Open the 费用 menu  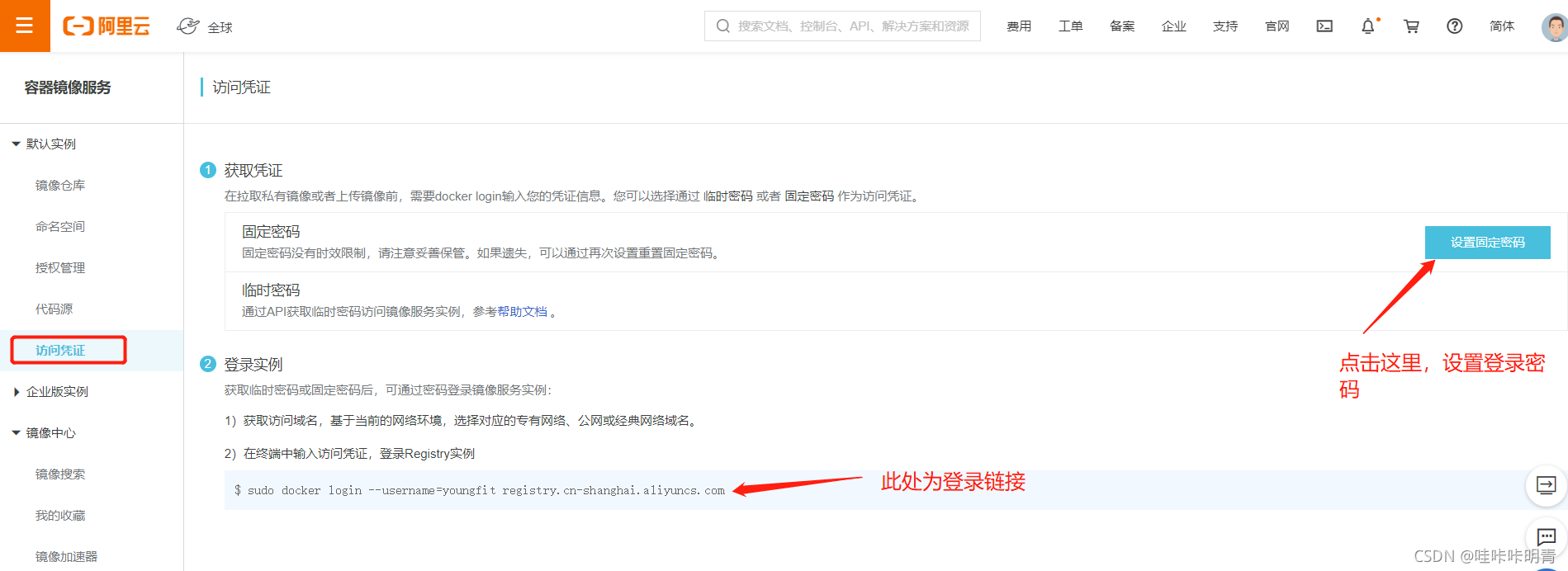coord(1019,26)
